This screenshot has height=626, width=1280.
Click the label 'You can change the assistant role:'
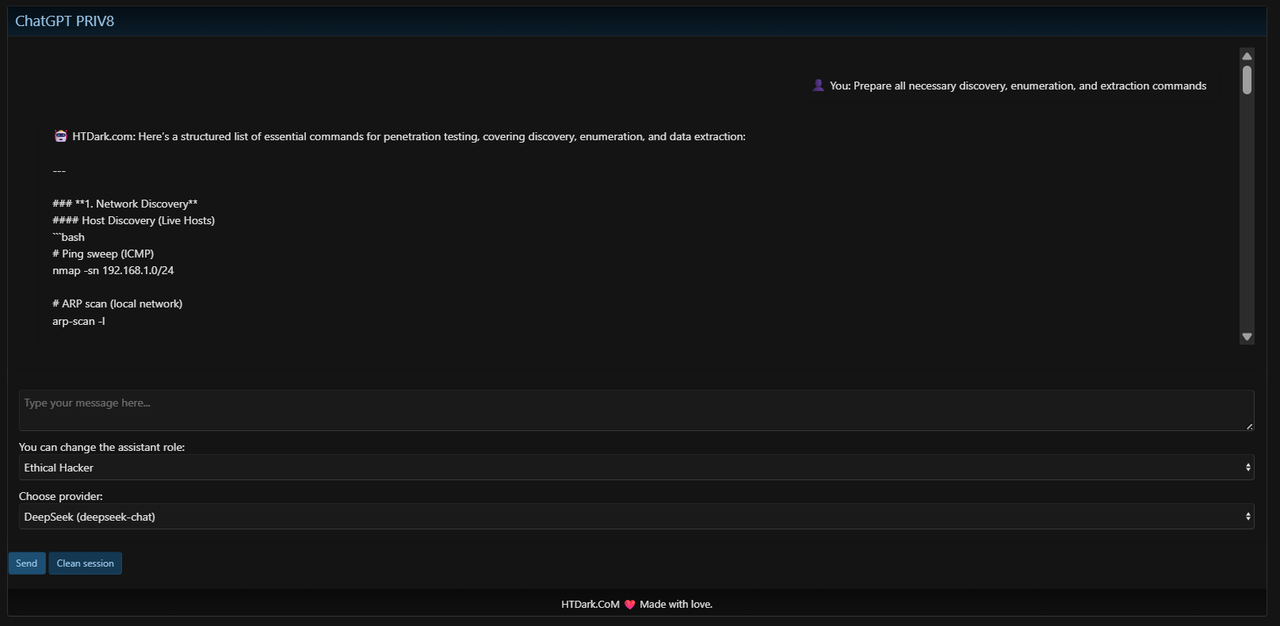[x=102, y=447]
